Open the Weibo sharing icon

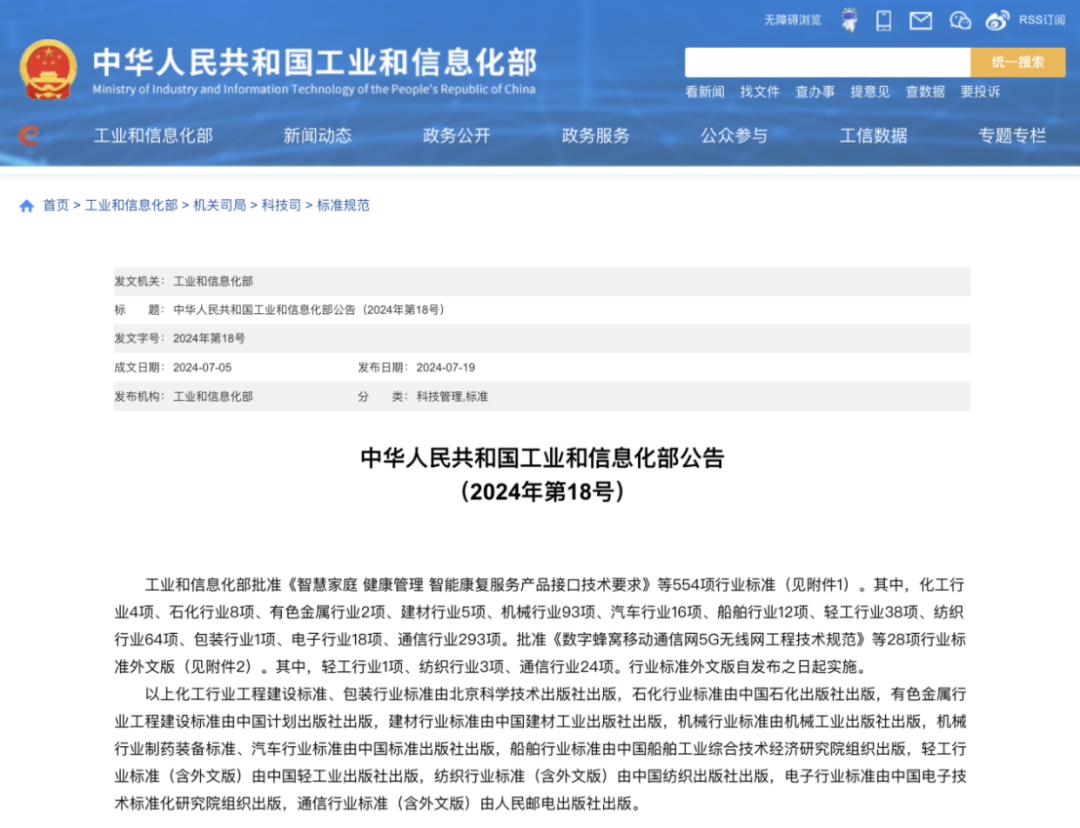click(997, 19)
